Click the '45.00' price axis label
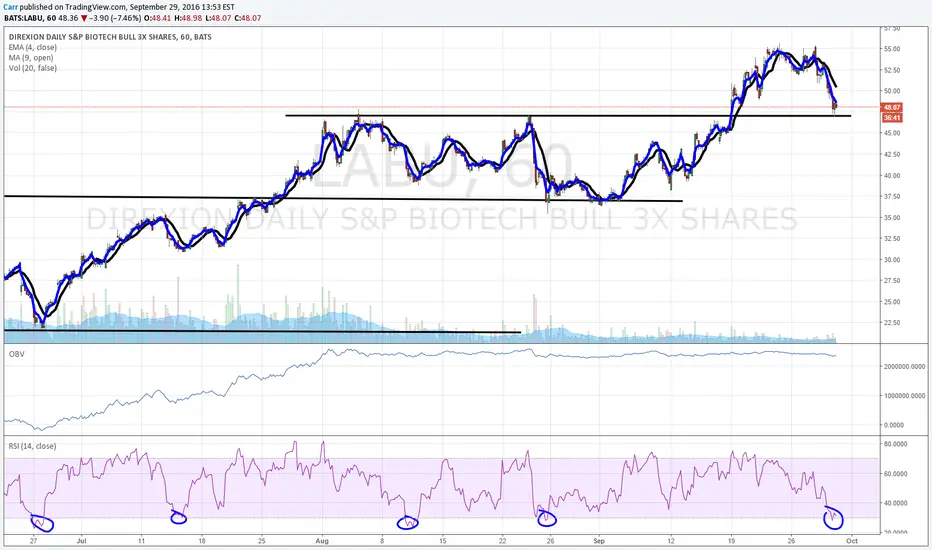Image resolution: width=932 pixels, height=550 pixels. 892,133
